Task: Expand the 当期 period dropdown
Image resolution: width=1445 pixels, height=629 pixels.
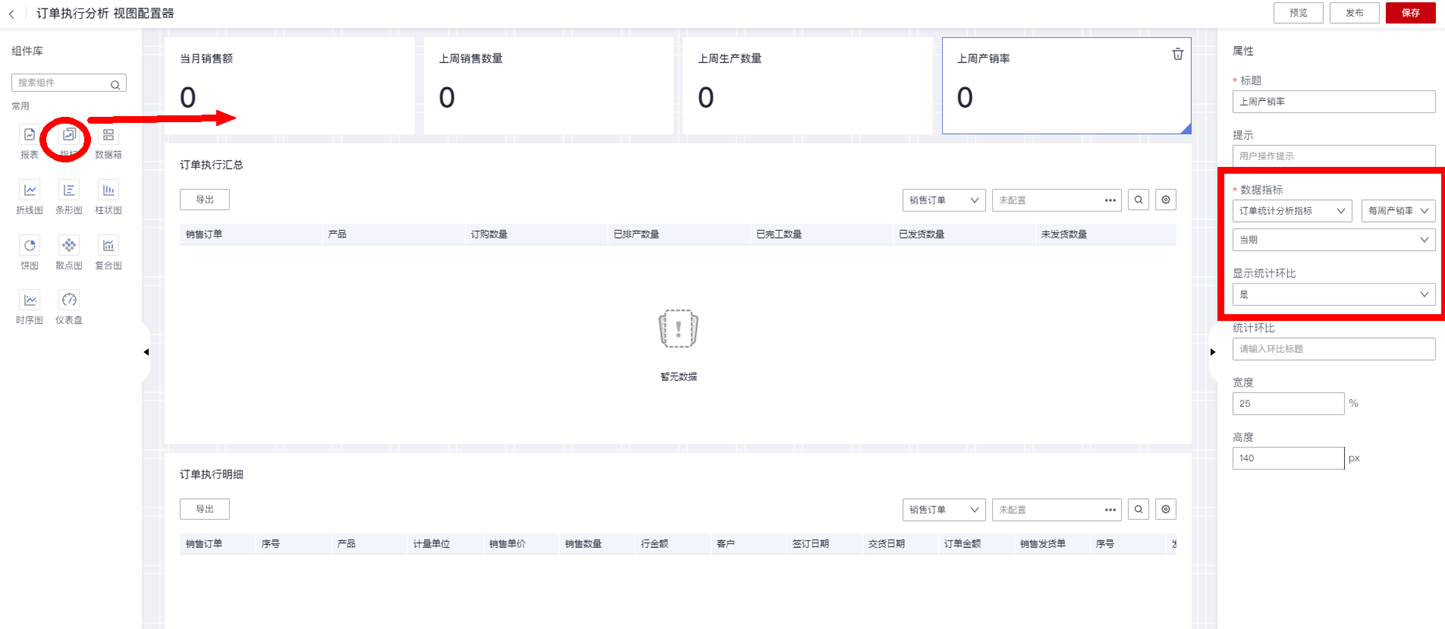Action: [x=1333, y=240]
